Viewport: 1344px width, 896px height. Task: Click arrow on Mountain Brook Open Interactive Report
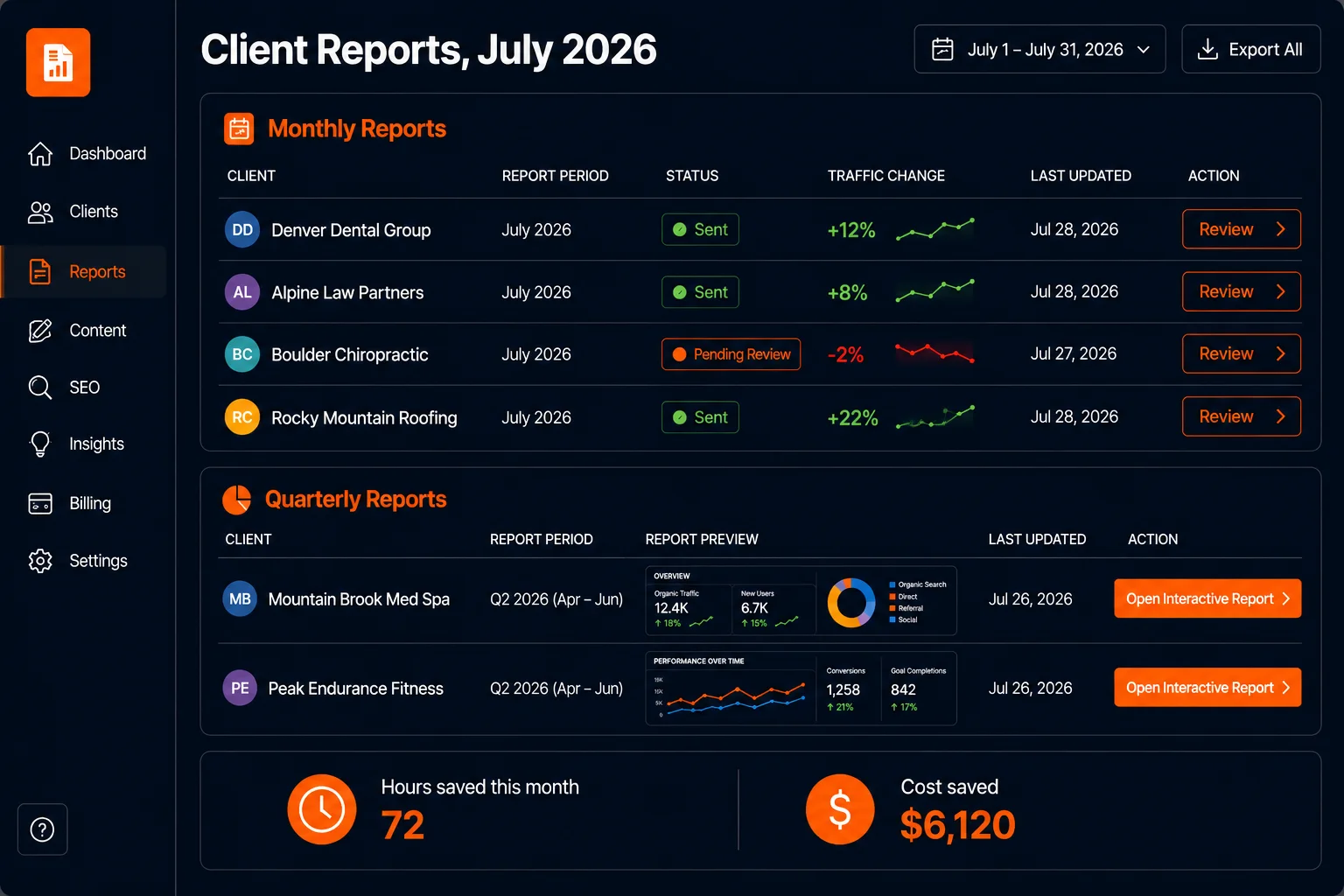1285,598
